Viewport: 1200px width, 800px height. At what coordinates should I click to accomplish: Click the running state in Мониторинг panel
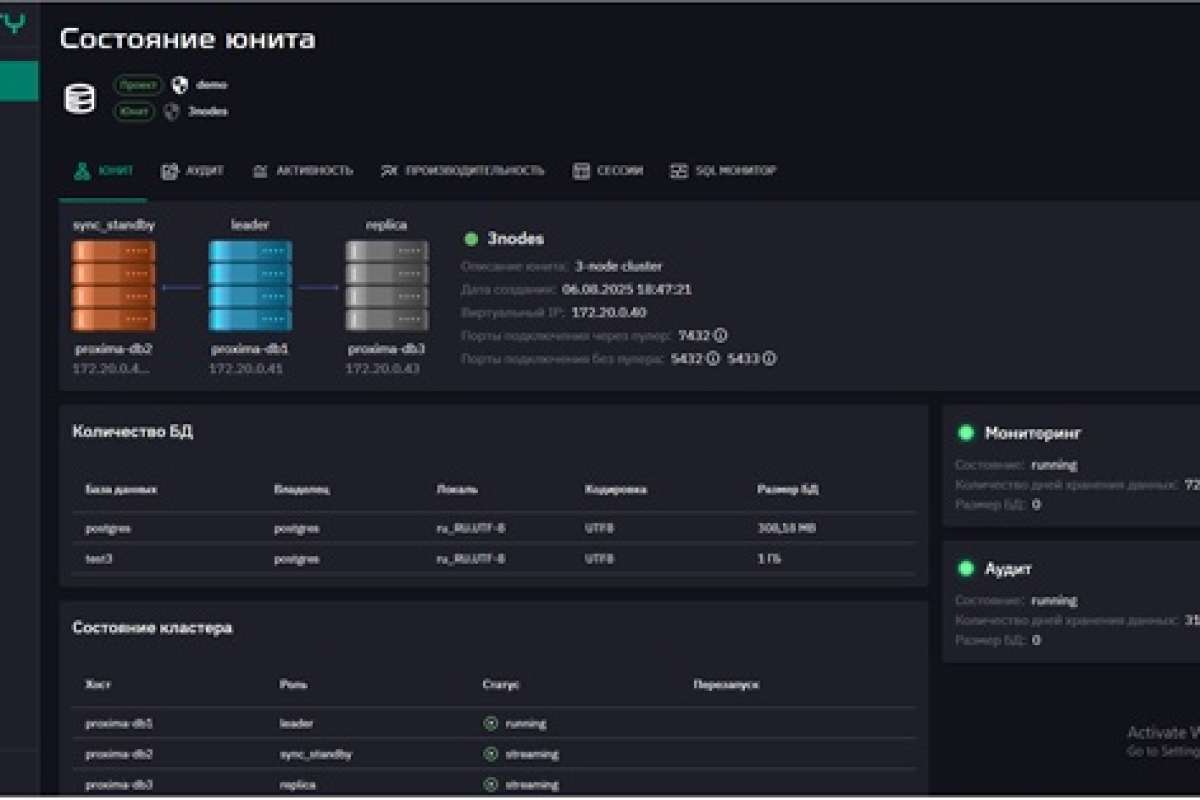1055,465
